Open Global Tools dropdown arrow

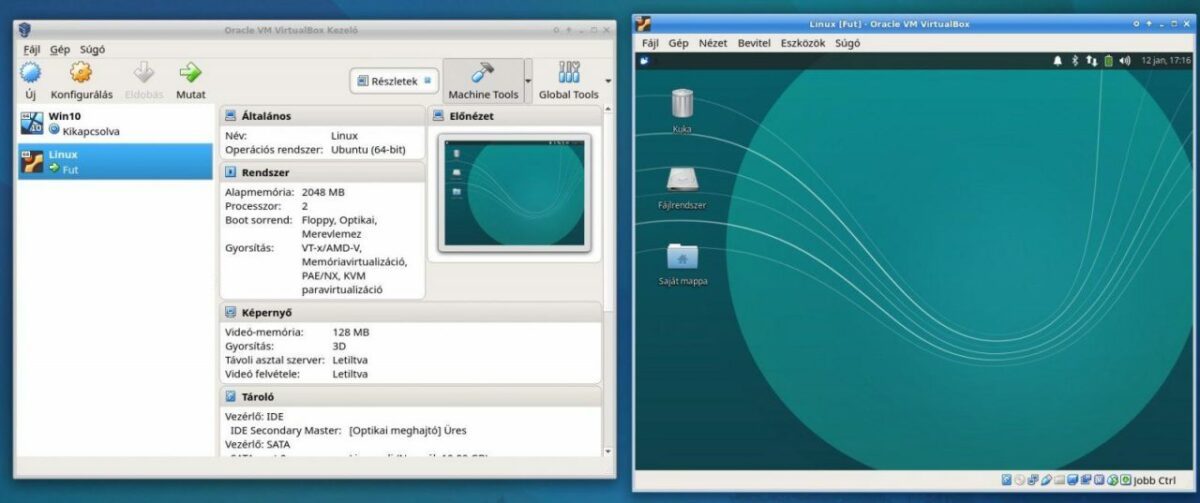click(607, 80)
